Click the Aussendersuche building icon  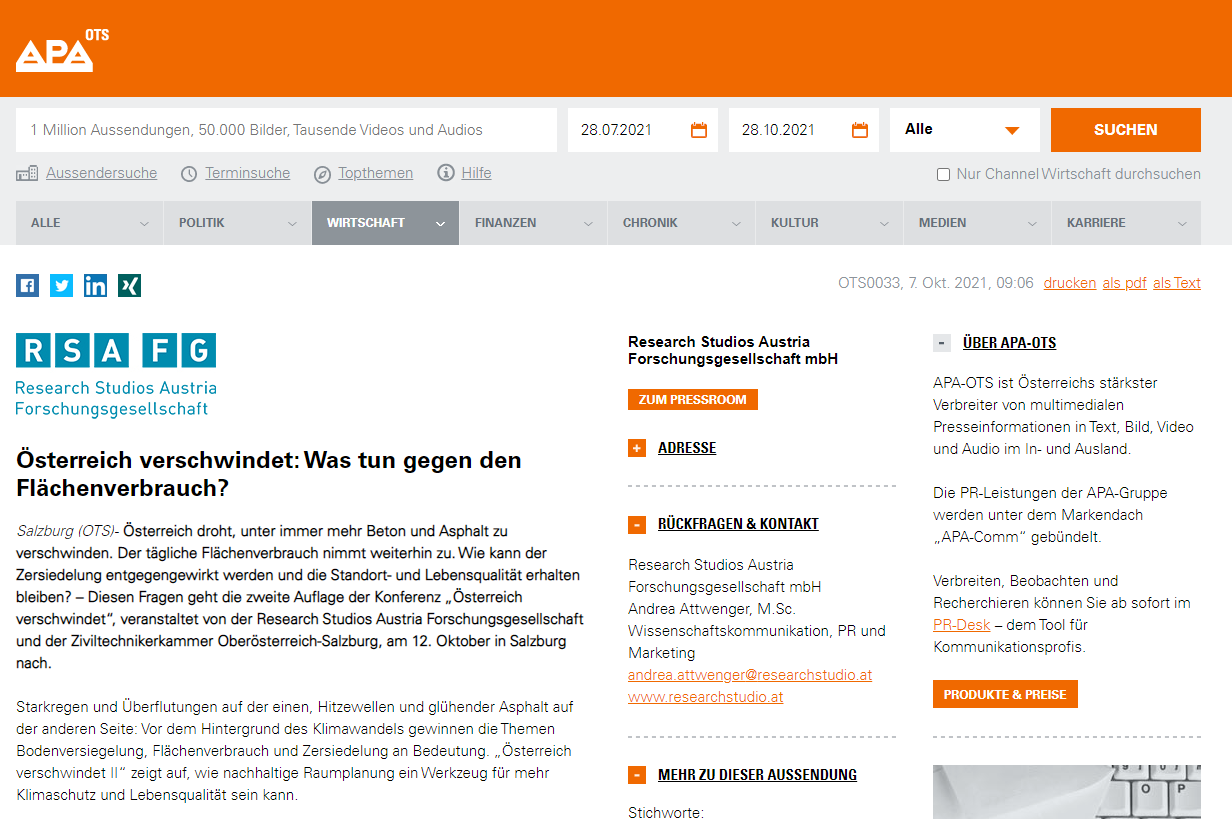pyautogui.click(x=27, y=174)
